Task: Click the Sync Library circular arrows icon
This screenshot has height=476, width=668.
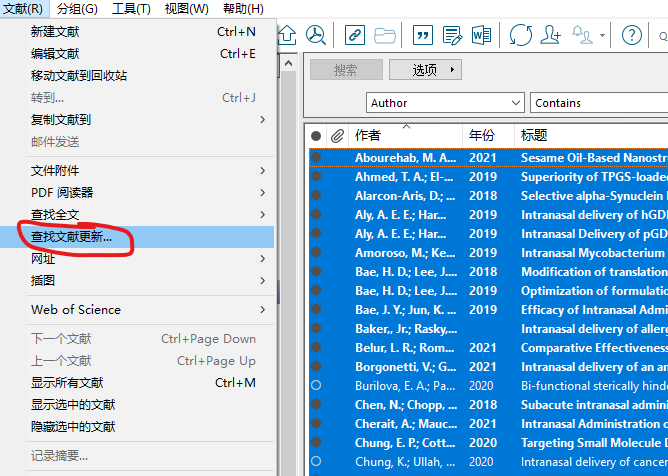Action: (521, 35)
